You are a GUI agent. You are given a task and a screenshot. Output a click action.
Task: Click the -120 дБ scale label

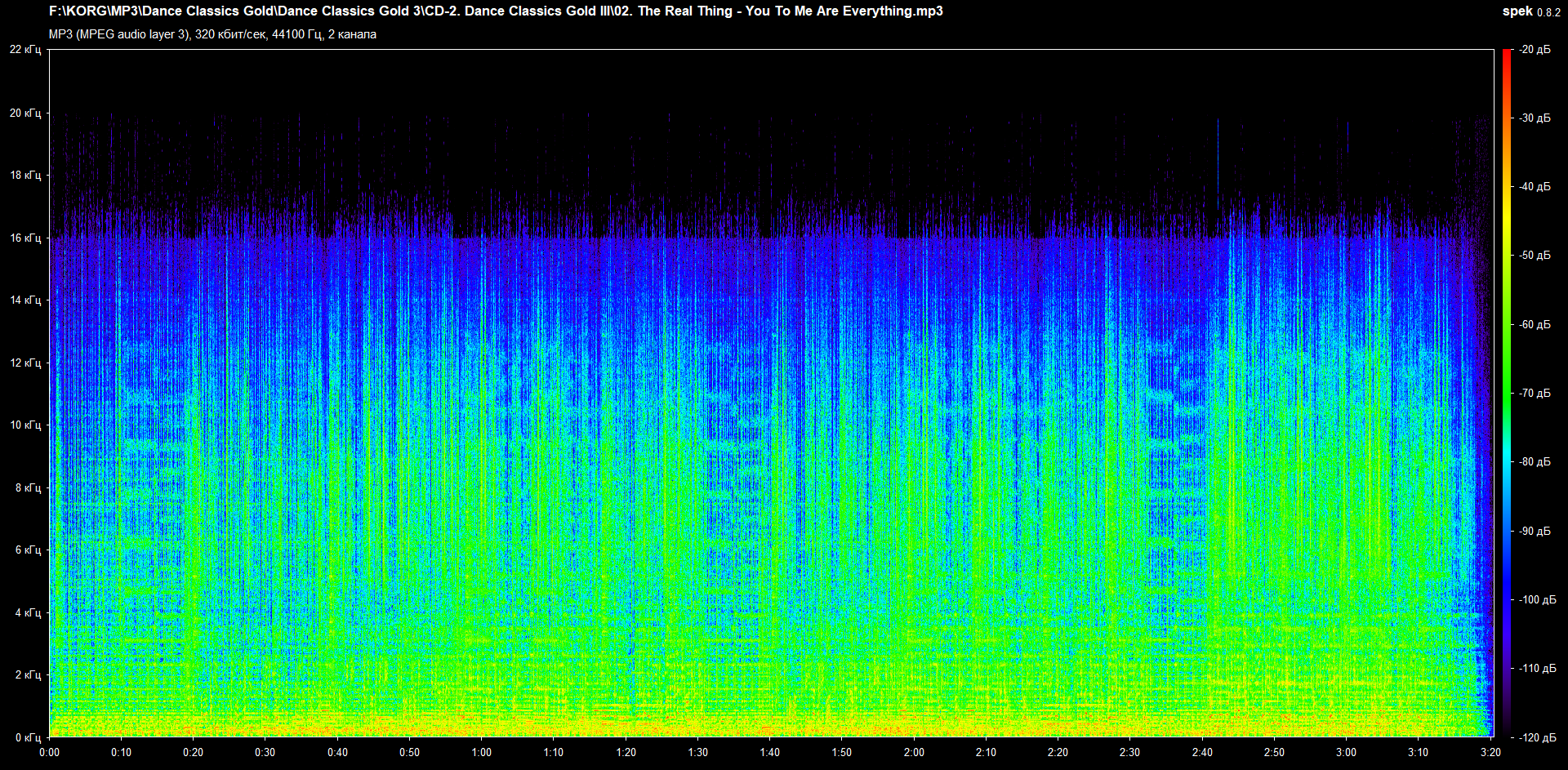(x=1538, y=738)
